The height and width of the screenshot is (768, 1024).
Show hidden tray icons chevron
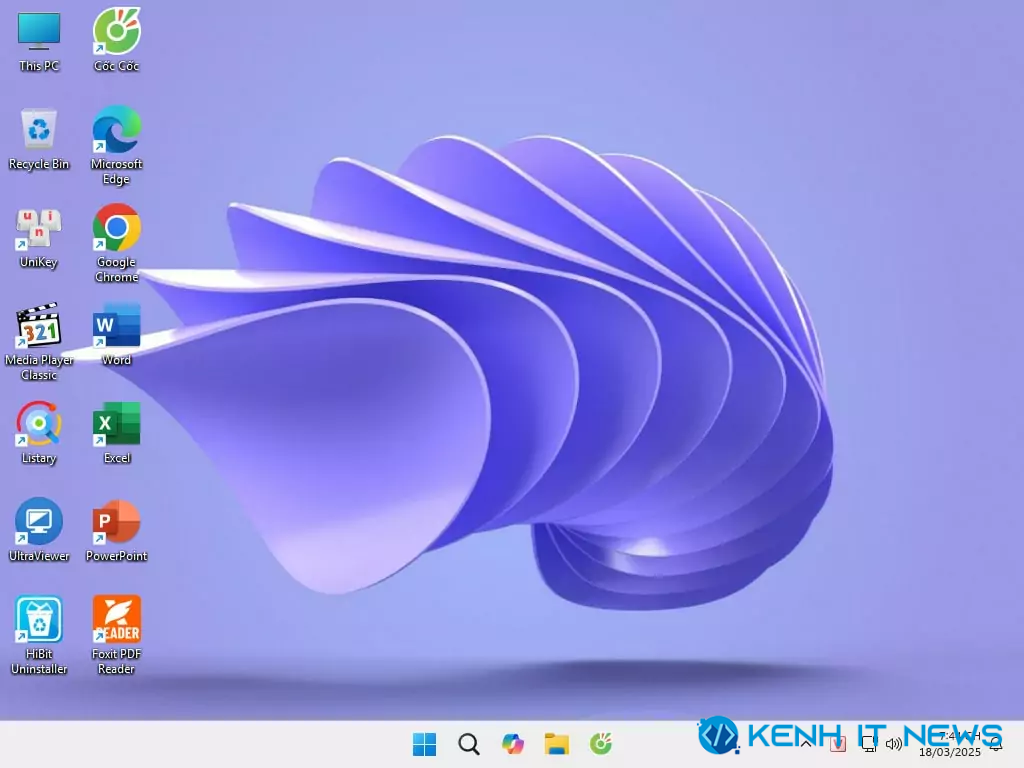coord(806,744)
